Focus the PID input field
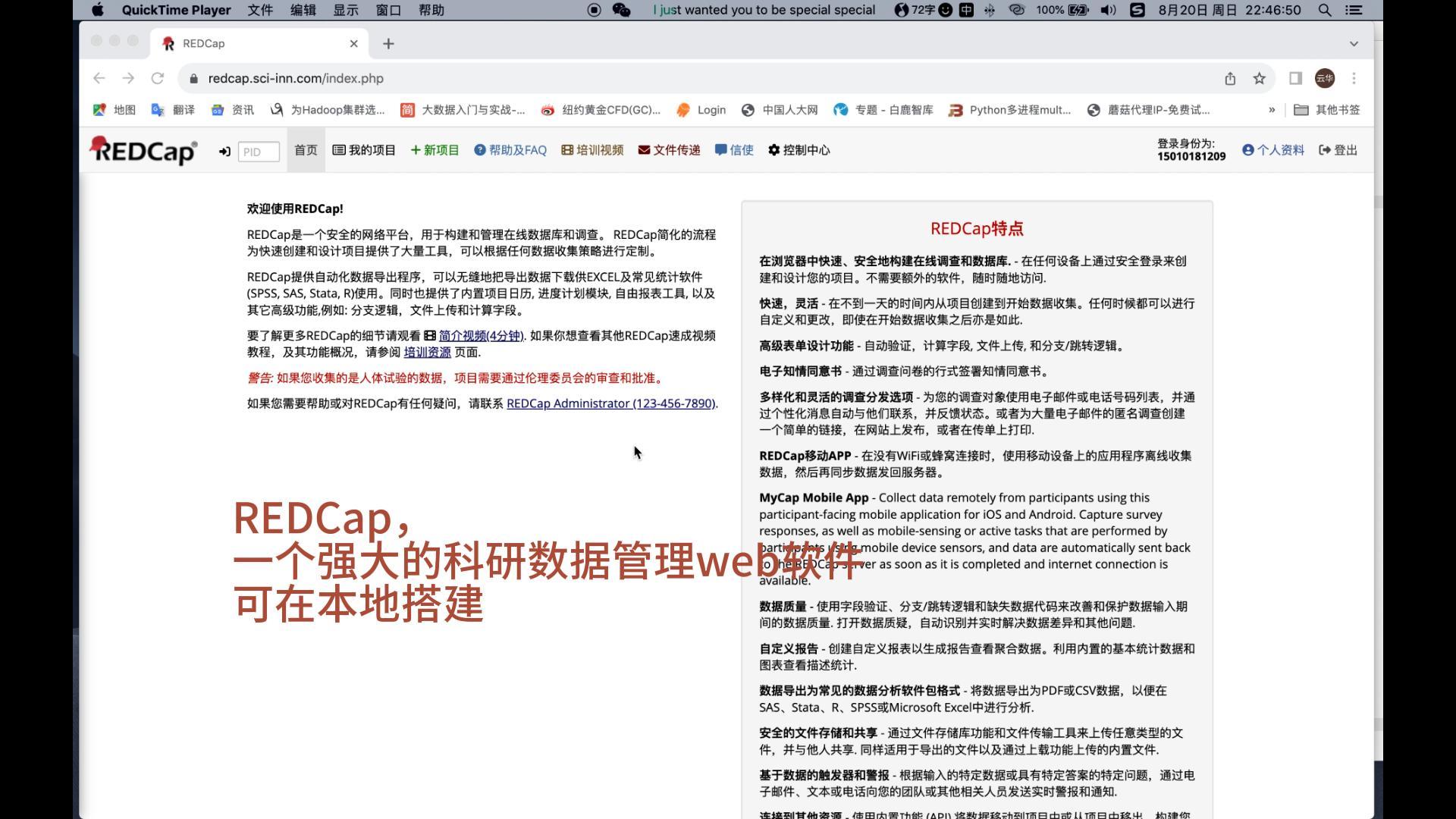Viewport: 1456px width, 819px height. coord(259,152)
